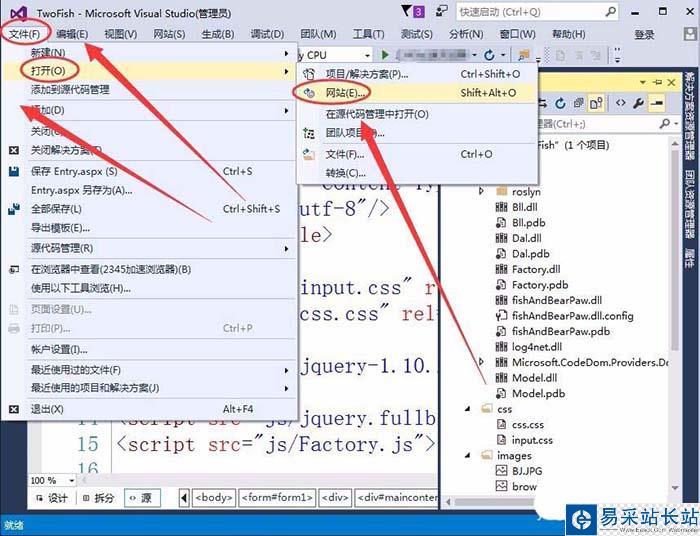Open the 文件(F) menu
Viewport: 700px width, 536px height.
25,34
